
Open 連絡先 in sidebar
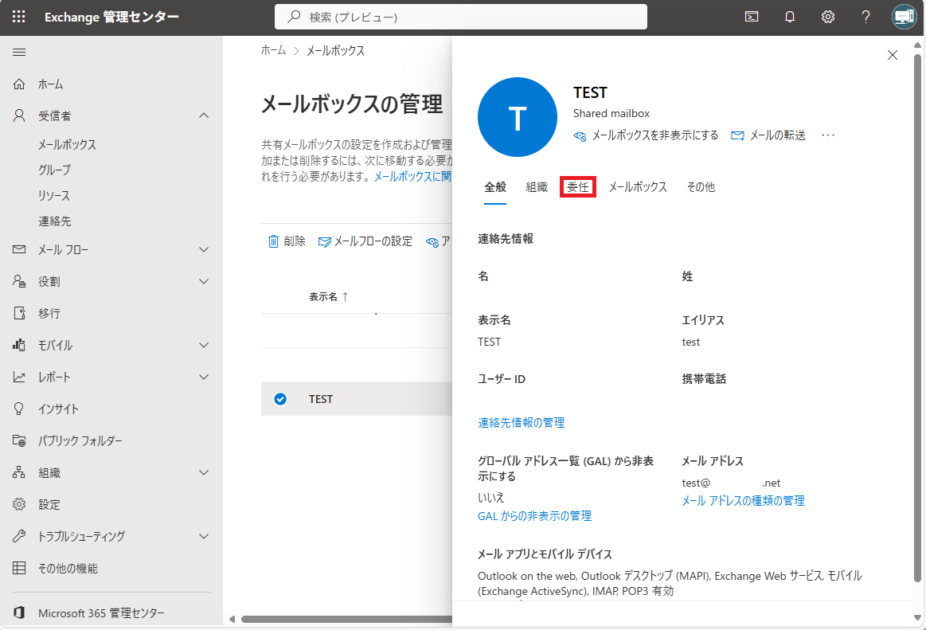[54, 221]
